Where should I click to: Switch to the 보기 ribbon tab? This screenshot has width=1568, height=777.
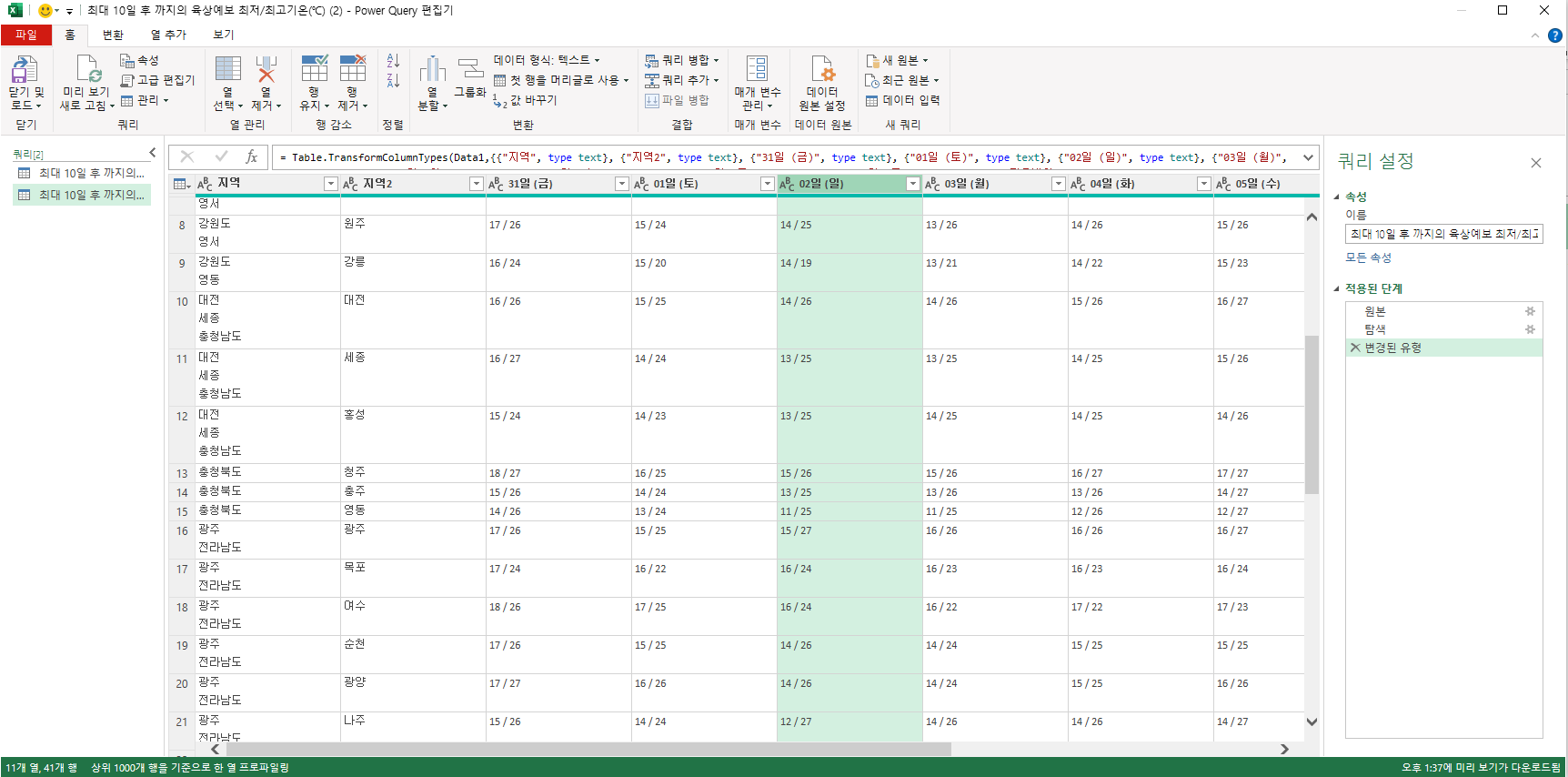224,35
